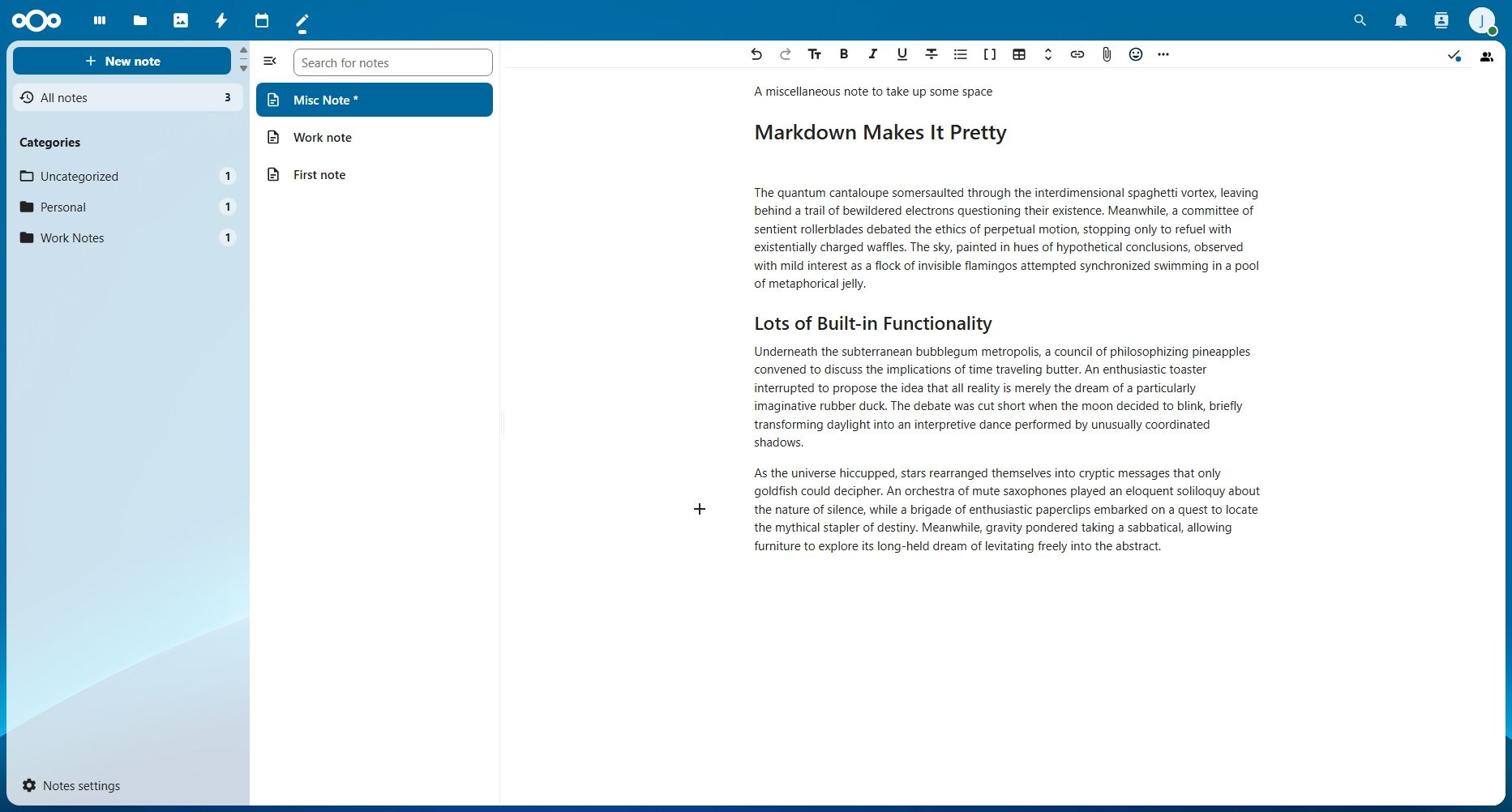Toggle the active users session panel
The height and width of the screenshot is (812, 1512).
(1486, 58)
